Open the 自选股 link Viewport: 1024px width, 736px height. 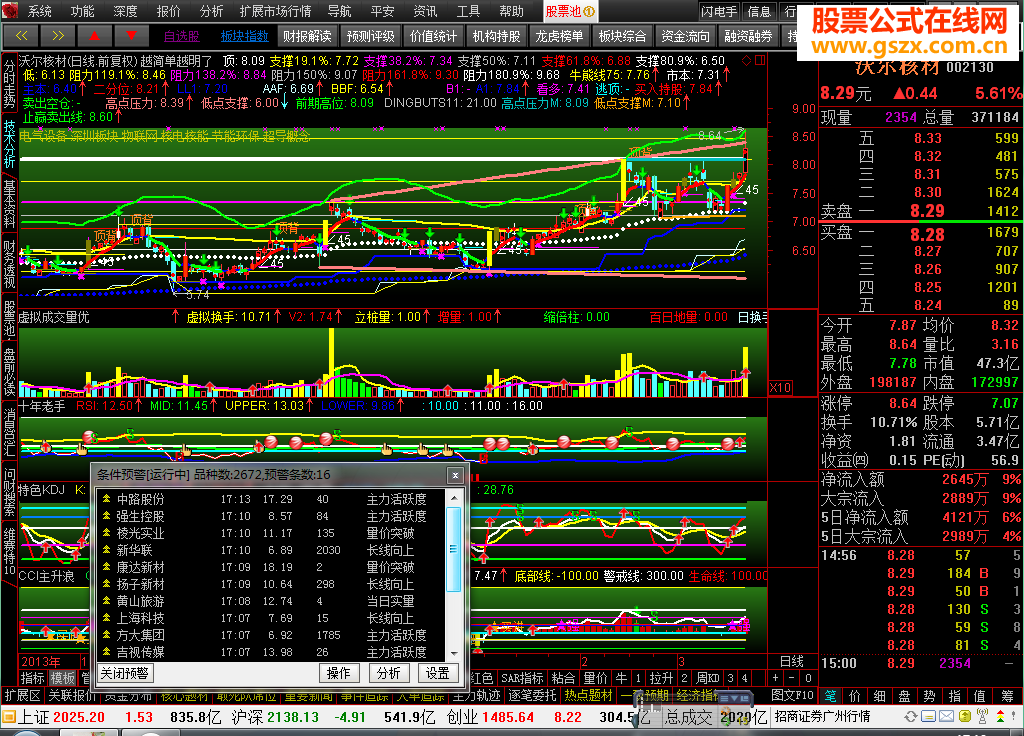[182, 36]
